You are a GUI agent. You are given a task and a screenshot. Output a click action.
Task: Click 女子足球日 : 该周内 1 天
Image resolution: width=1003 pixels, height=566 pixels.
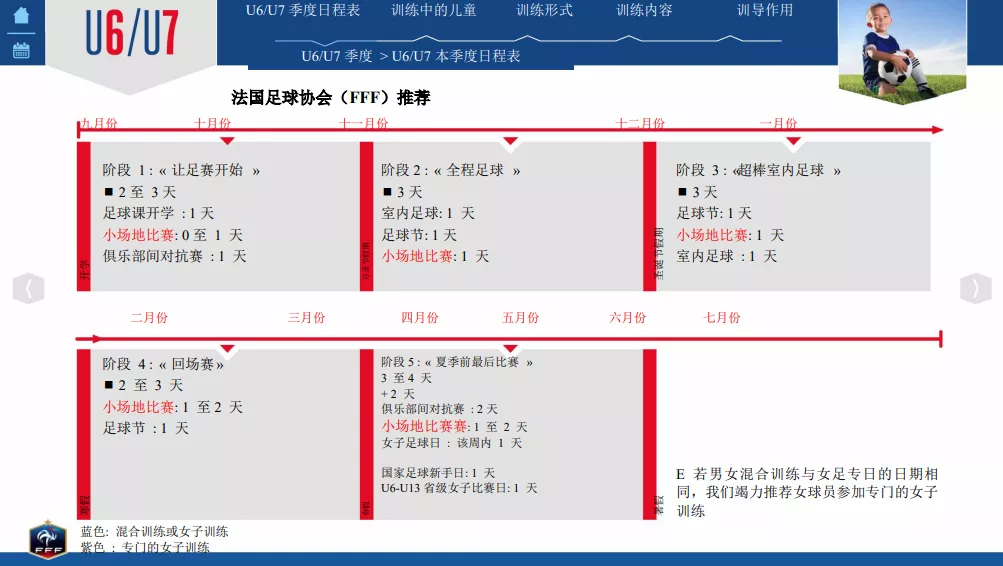[452, 443]
